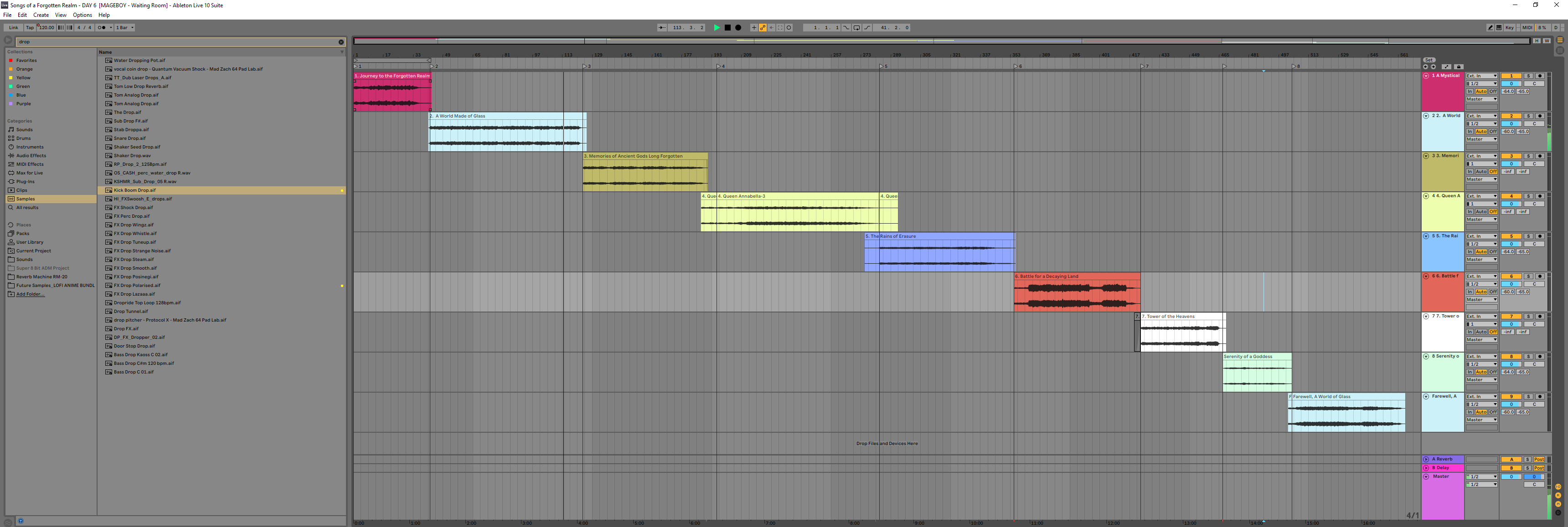Toggle Automation Arm in the transport bar
Image resolution: width=1568 pixels, height=527 pixels.
tap(763, 27)
